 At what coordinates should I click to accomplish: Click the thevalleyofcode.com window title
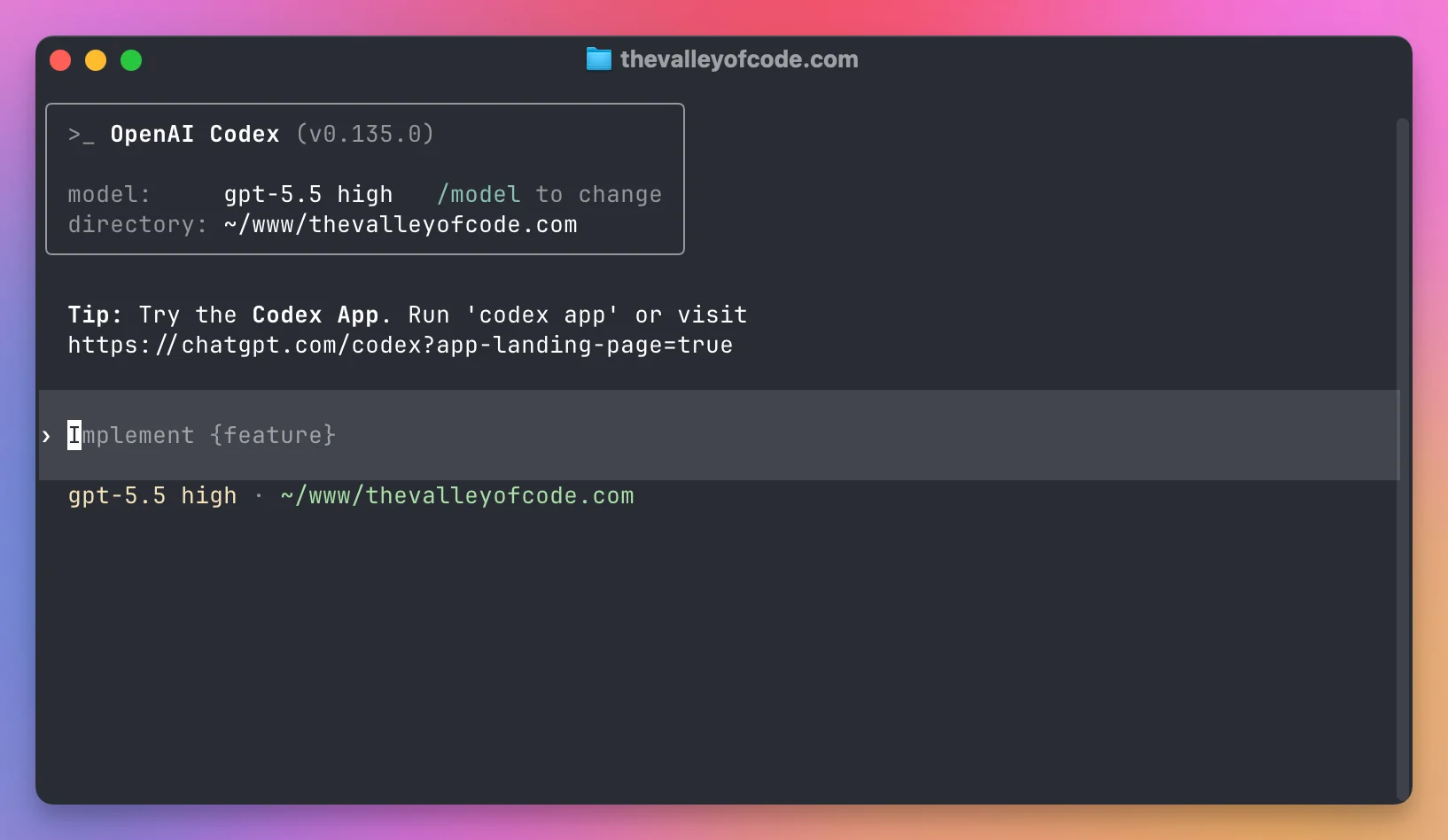click(739, 59)
